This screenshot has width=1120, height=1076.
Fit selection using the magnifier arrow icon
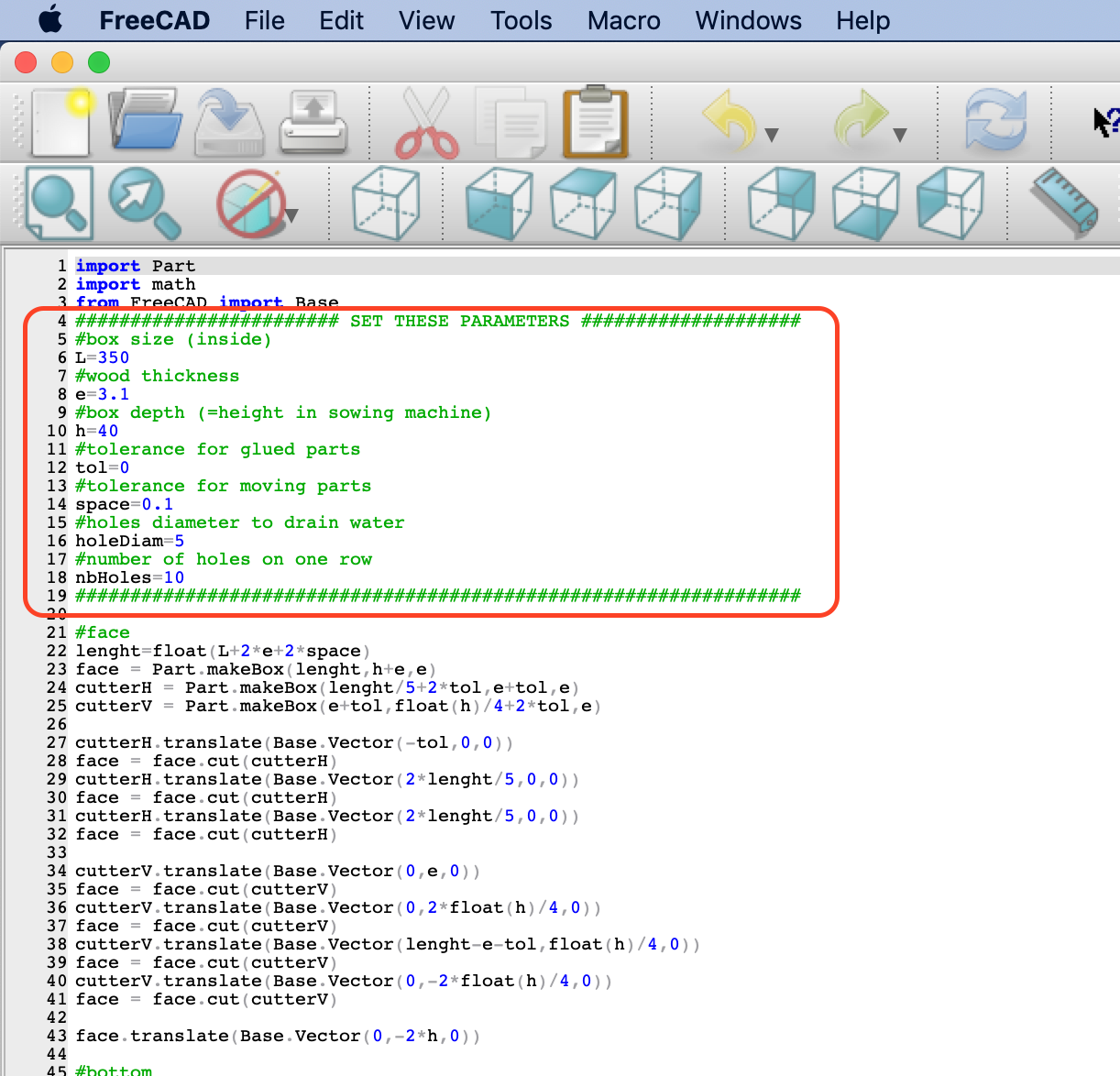coord(145,203)
